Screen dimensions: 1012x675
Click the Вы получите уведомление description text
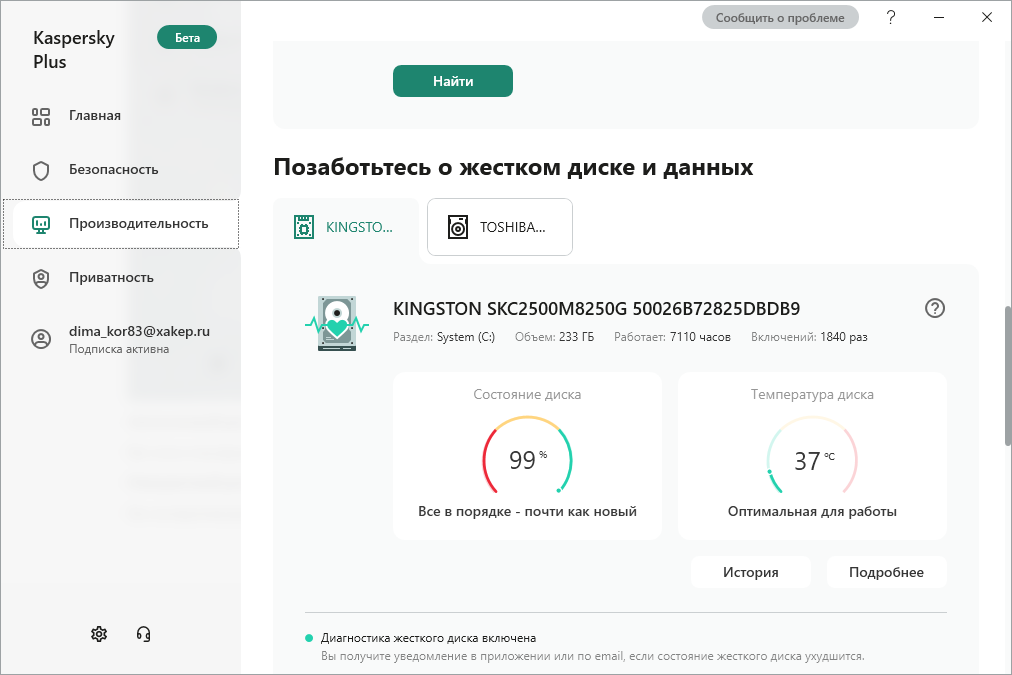(592, 656)
